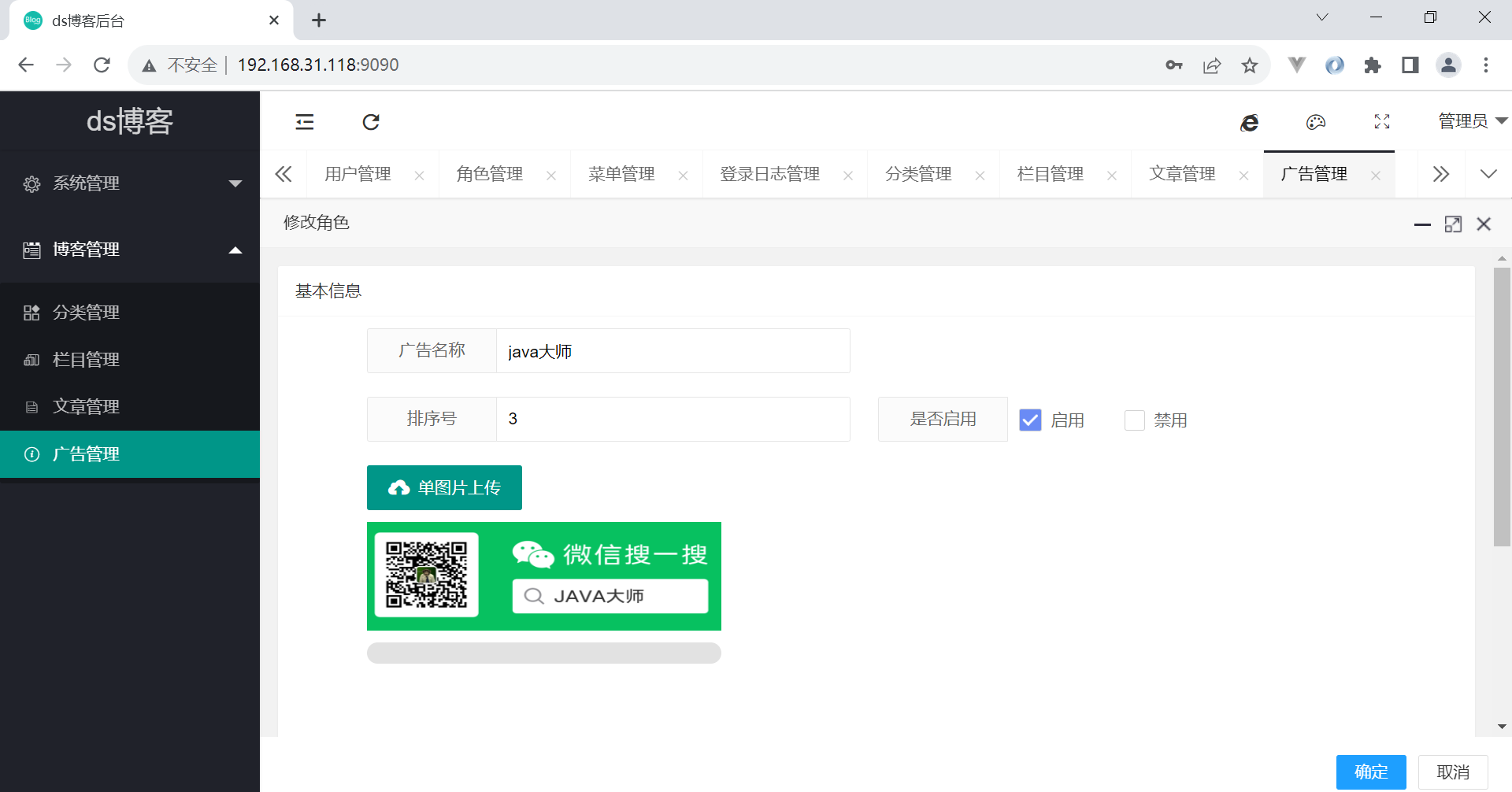
Task: Close the 用户管理 tab
Action: (x=420, y=176)
